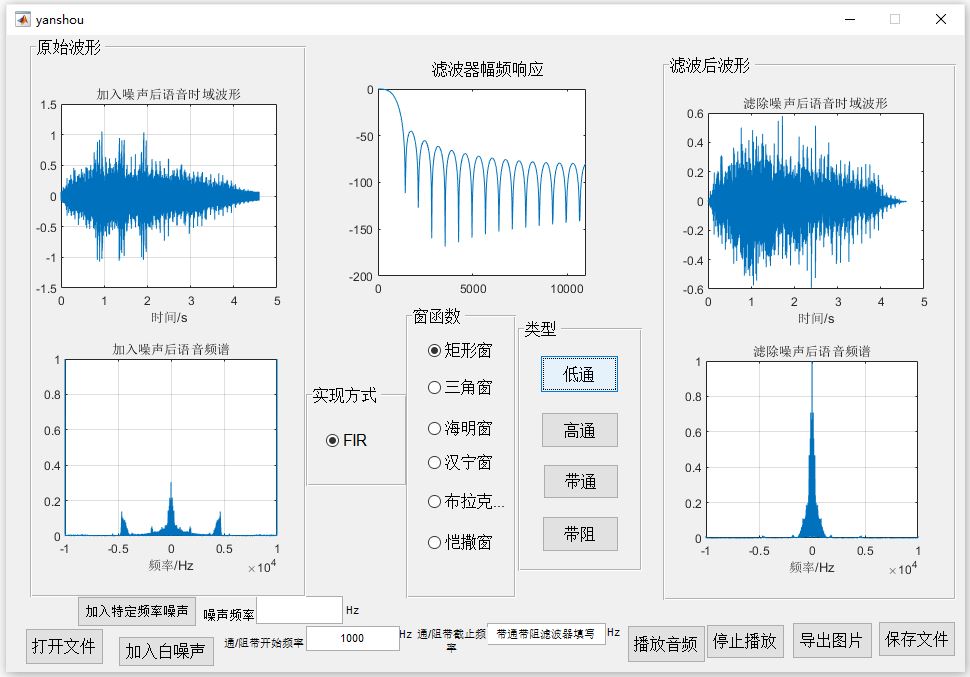Click 保存文件 to save the file

pos(917,640)
